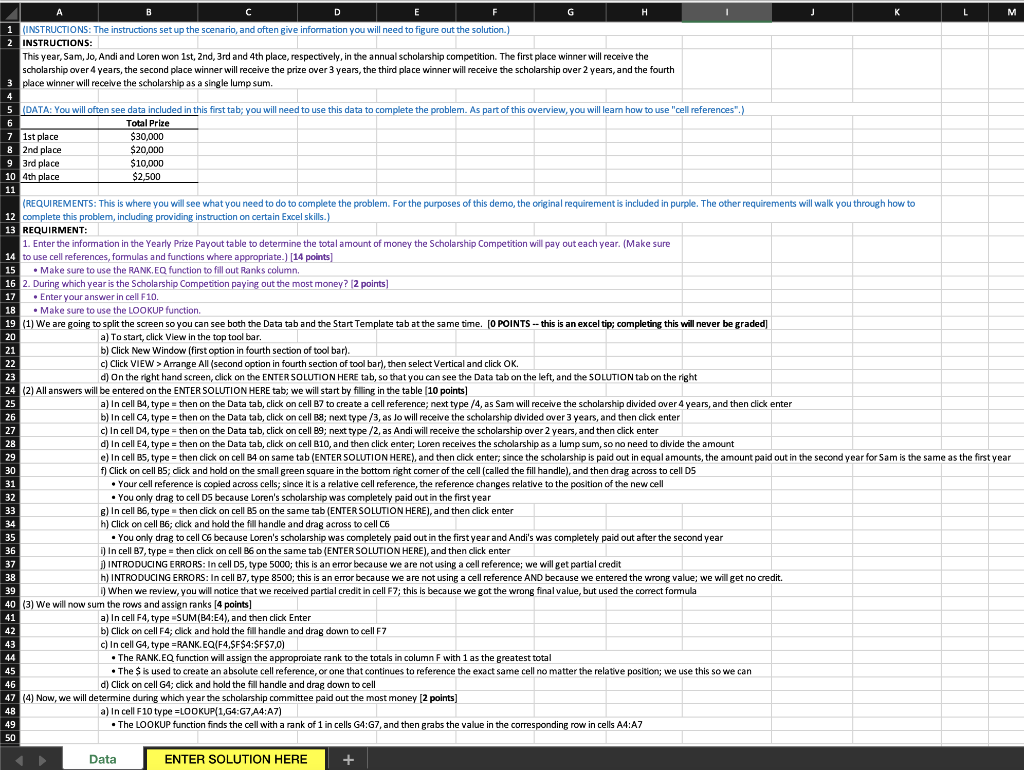
Task: Select the $2,500 prize cell
Action: point(148,176)
